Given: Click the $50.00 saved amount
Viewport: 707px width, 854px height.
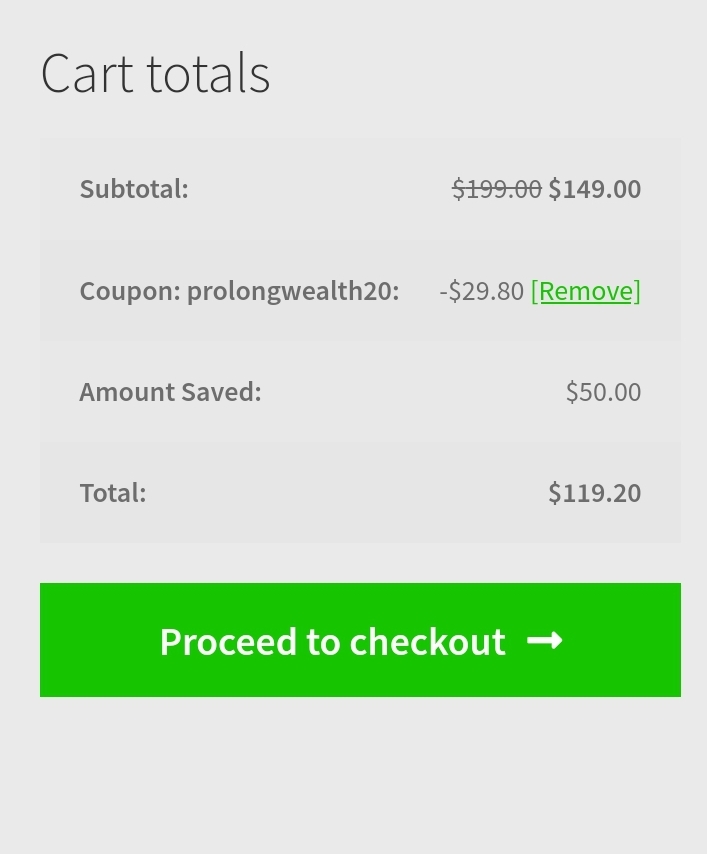Looking at the screenshot, I should pos(603,392).
